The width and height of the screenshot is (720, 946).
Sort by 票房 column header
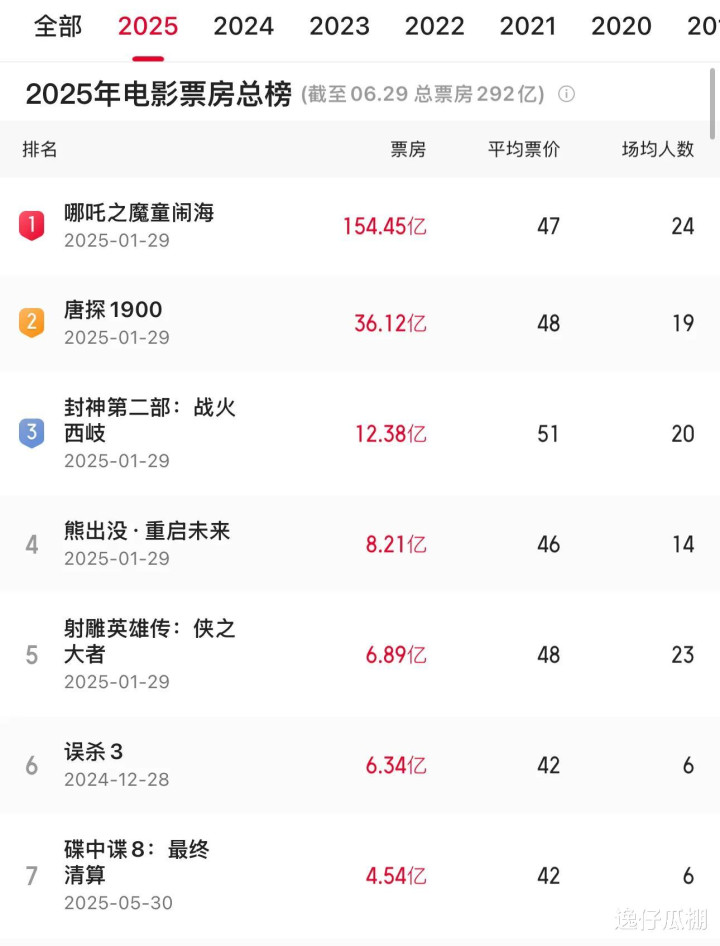[408, 149]
